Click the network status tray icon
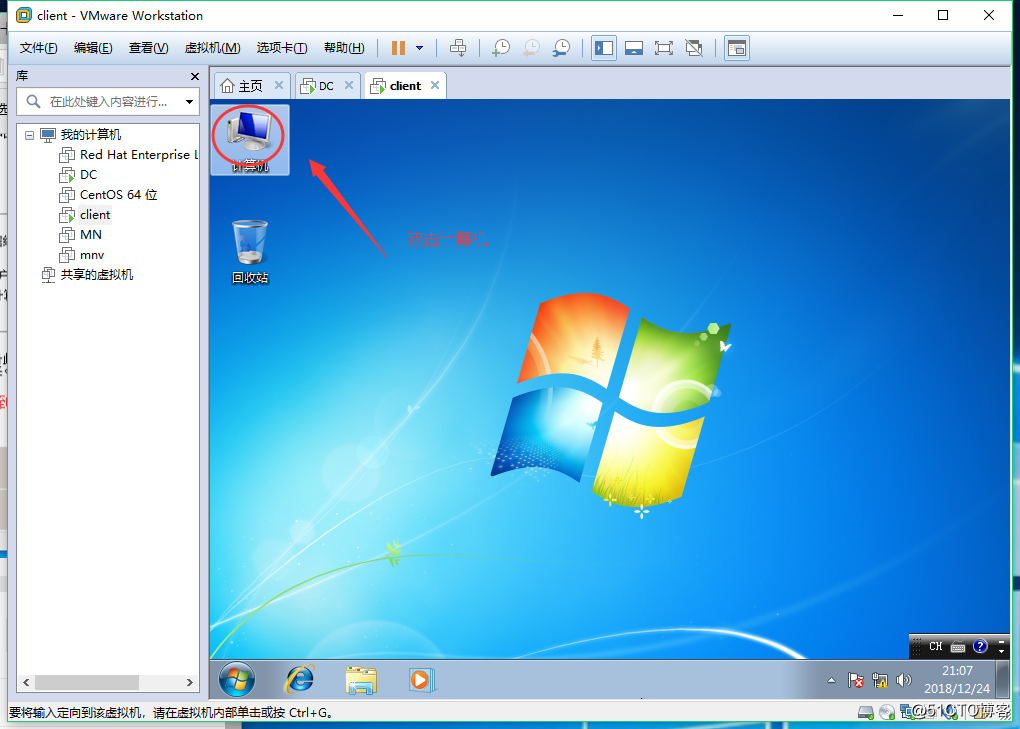Image resolution: width=1020 pixels, height=729 pixels. (880, 680)
